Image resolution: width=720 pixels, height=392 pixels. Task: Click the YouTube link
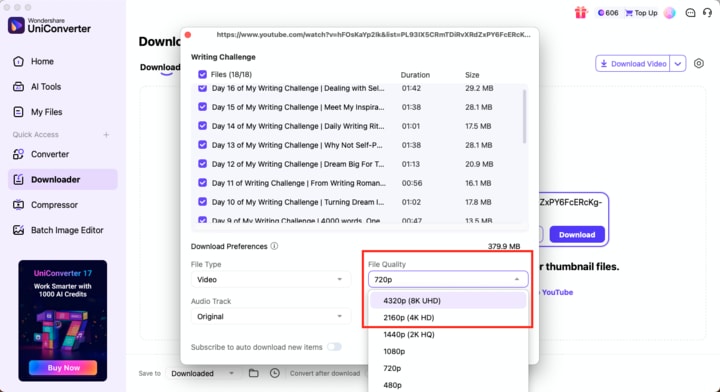click(557, 292)
